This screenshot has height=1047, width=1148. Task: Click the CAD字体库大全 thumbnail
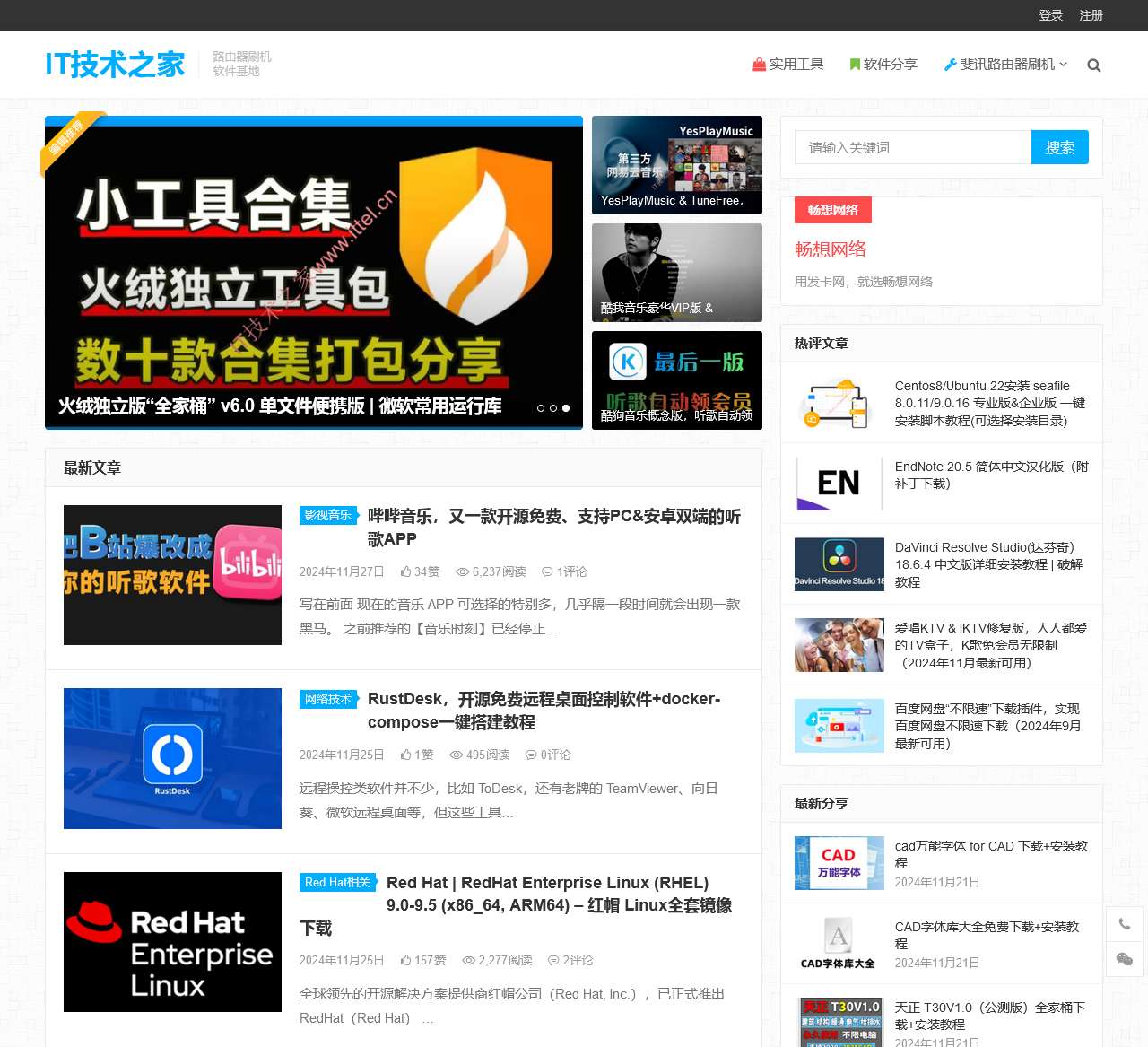click(839, 944)
